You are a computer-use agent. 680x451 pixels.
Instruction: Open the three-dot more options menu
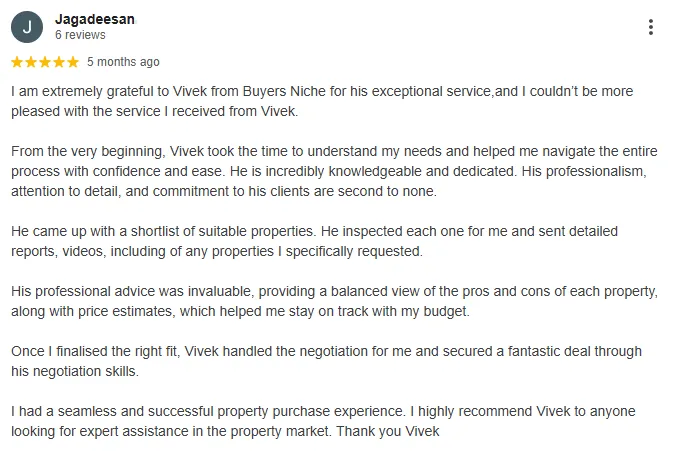click(651, 27)
